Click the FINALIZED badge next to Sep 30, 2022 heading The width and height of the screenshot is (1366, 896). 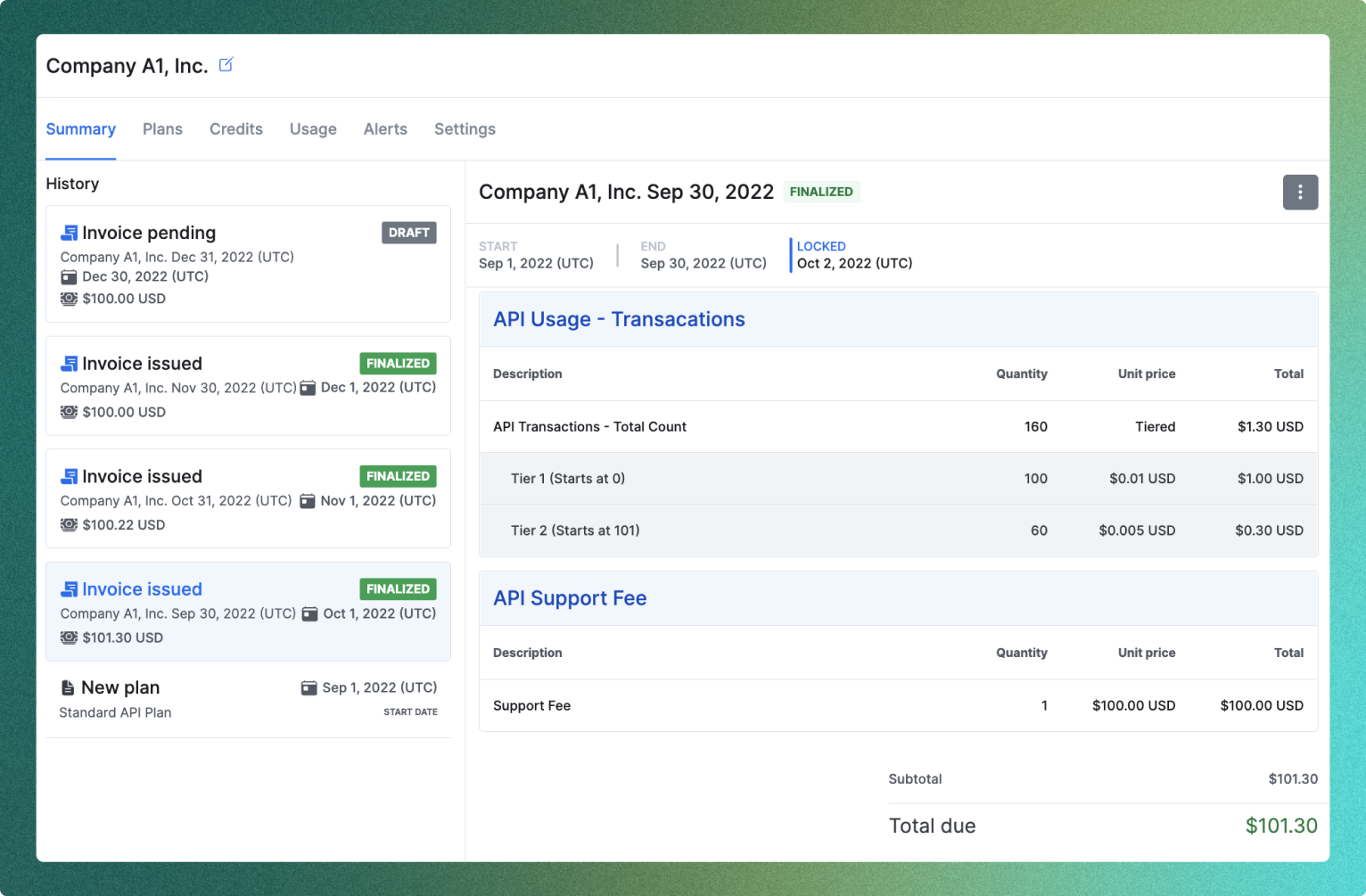pos(820,192)
